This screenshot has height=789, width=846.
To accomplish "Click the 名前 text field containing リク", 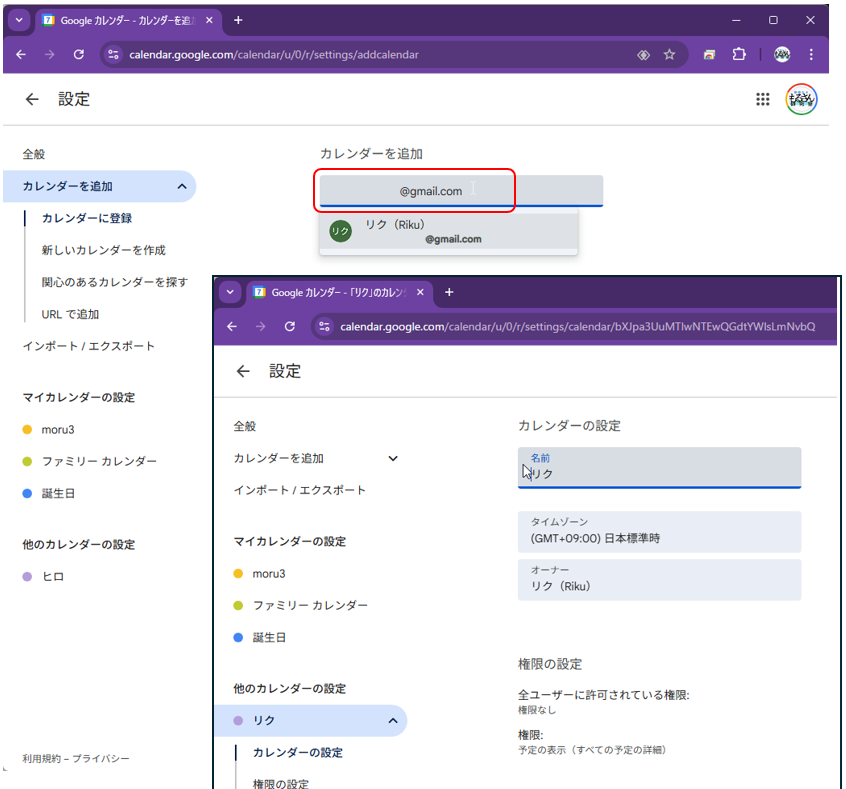I will [x=659, y=467].
